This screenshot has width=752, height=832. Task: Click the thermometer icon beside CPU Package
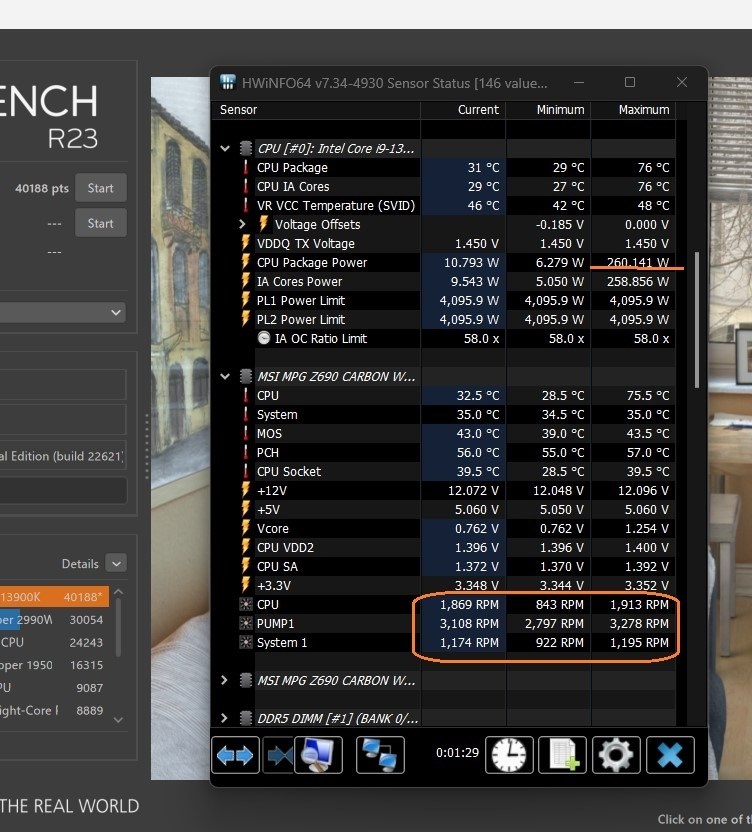click(245, 167)
